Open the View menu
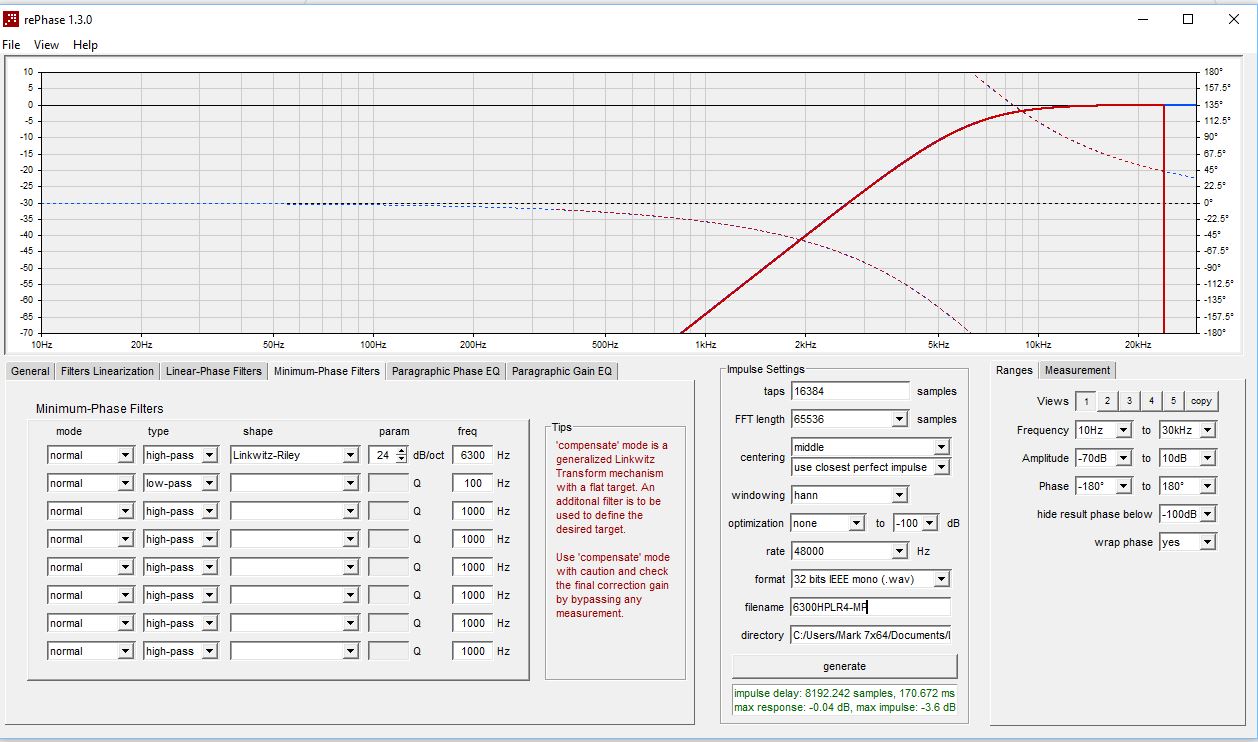1258x742 pixels. [x=46, y=45]
